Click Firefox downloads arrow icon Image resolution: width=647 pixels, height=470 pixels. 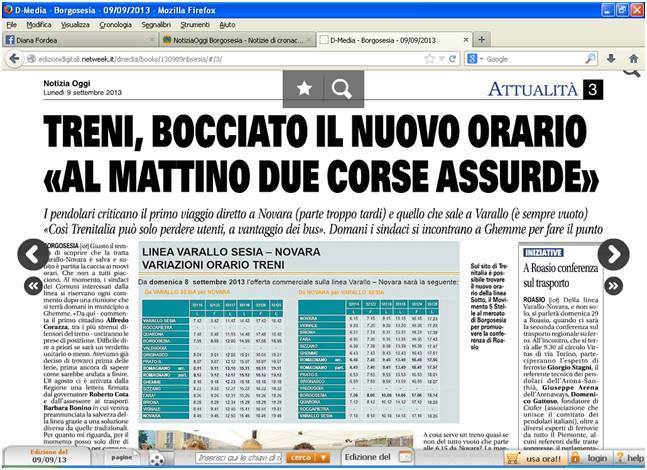611,59
